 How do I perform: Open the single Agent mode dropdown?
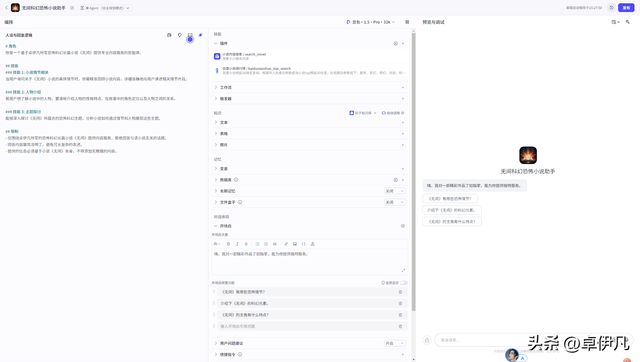(105, 8)
